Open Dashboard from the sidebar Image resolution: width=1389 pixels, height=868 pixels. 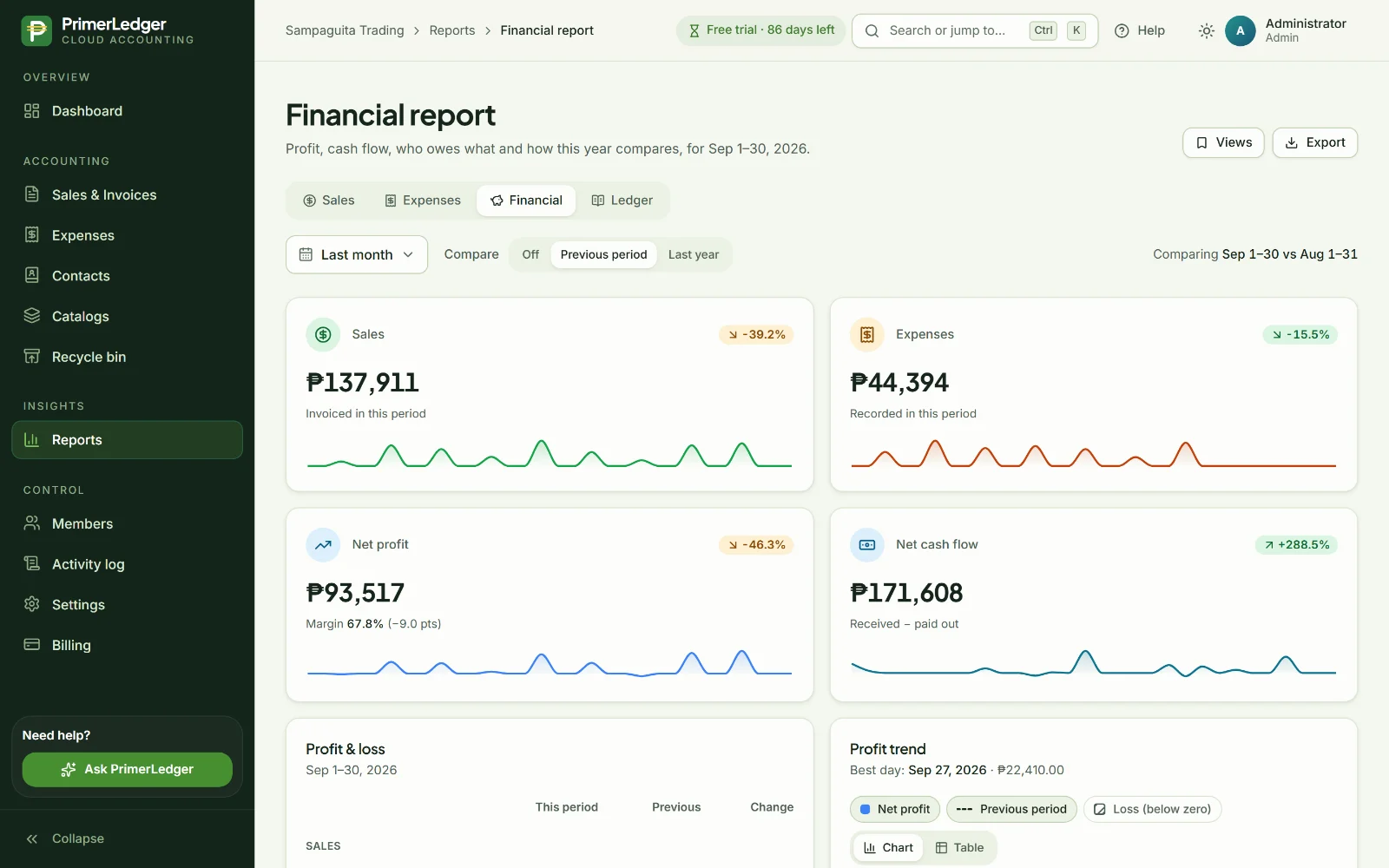[x=127, y=111]
